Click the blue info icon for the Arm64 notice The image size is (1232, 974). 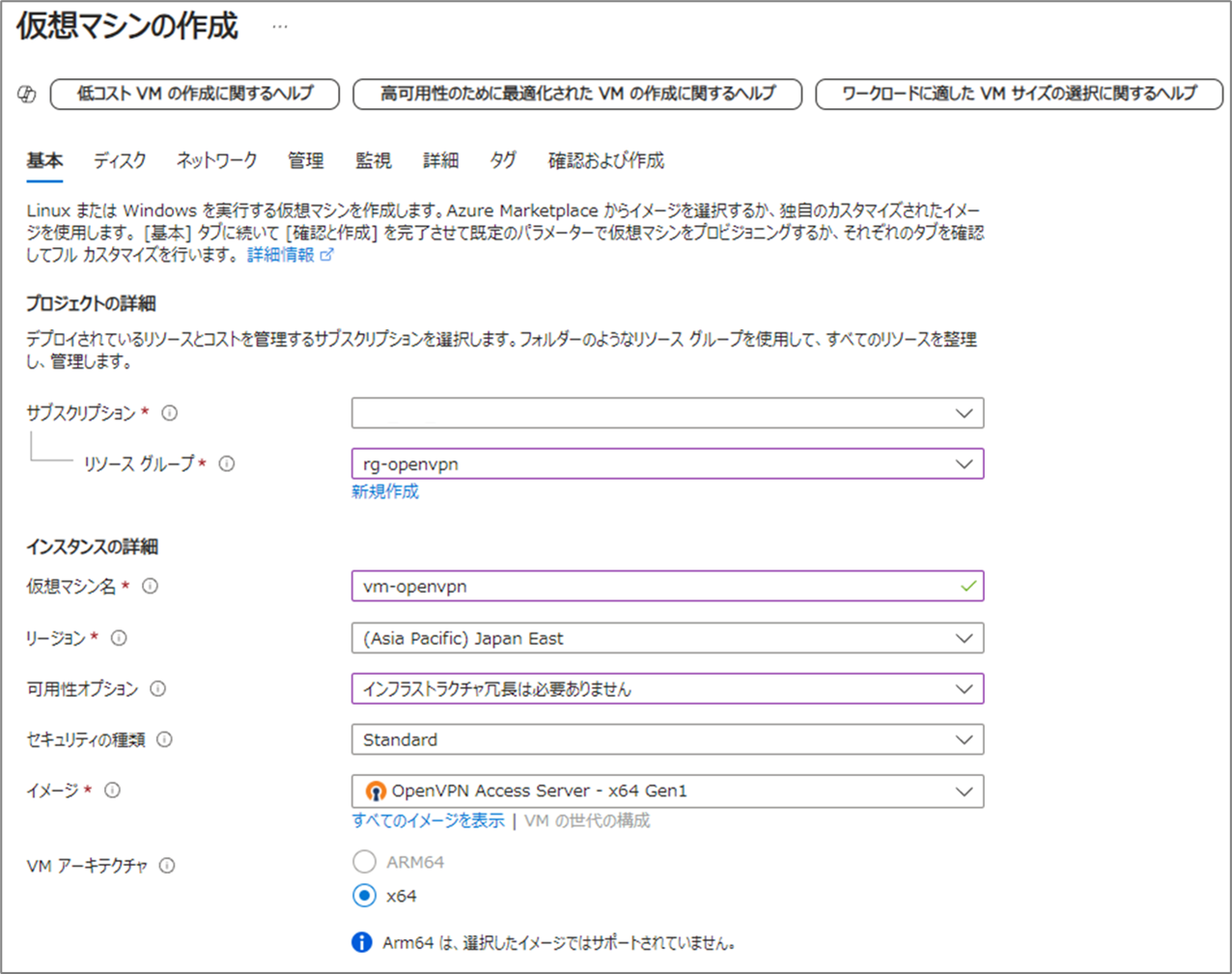362,942
